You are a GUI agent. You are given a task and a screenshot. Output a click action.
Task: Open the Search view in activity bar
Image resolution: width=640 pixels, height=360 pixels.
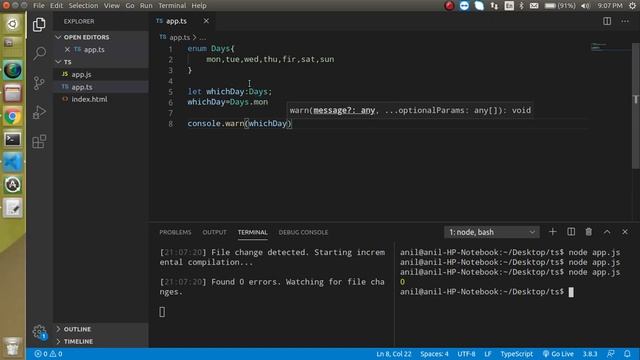39,53
